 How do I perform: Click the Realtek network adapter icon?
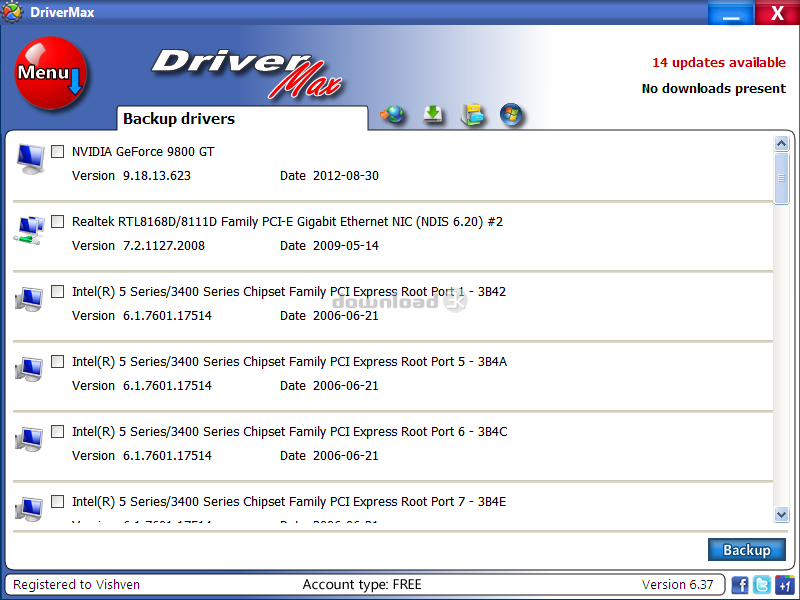pyautogui.click(x=29, y=230)
